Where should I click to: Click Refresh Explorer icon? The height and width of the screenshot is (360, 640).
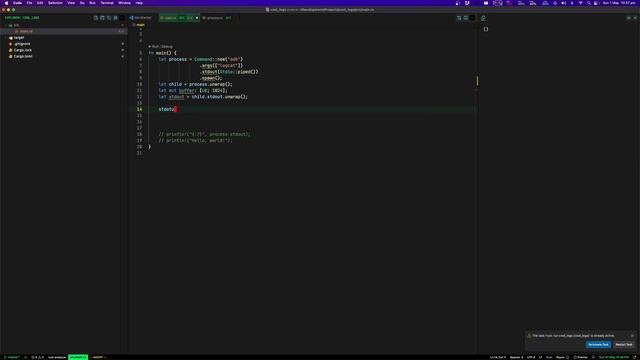[109, 18]
